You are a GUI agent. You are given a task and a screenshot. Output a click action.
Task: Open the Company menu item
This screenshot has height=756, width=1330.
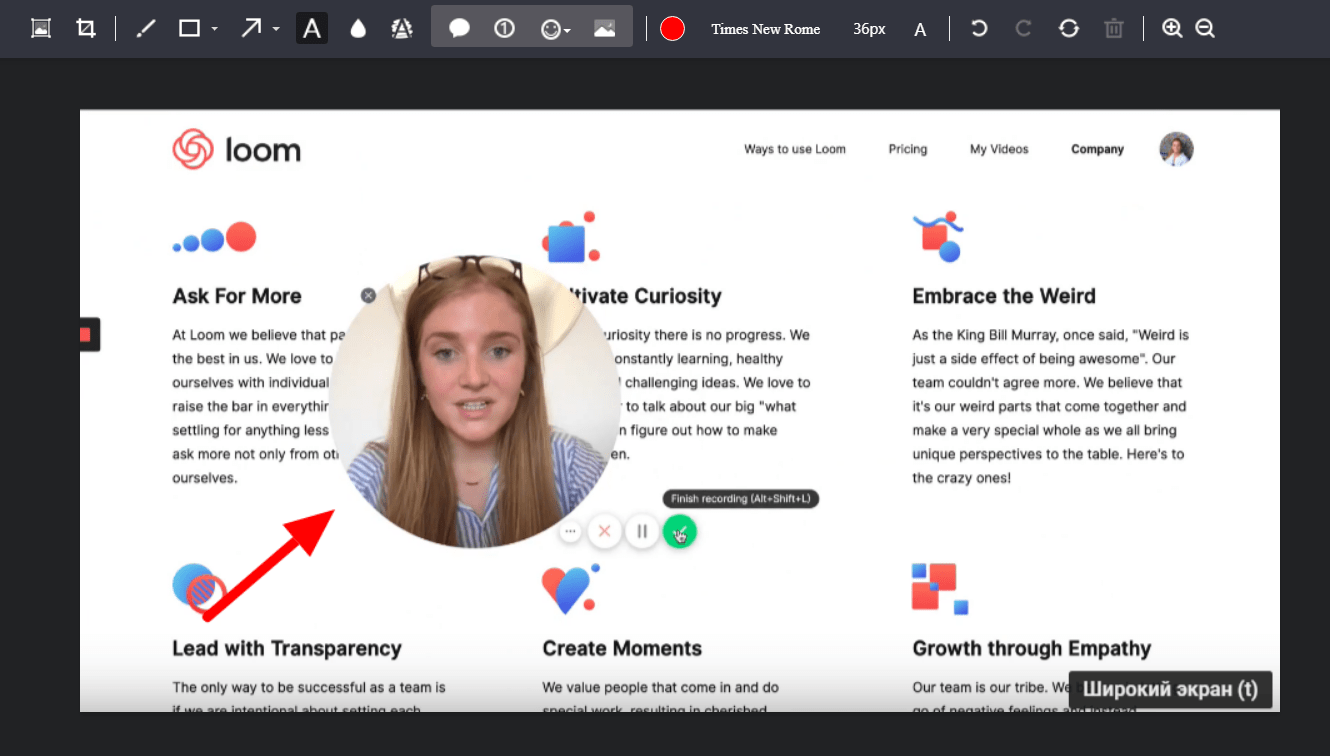pos(1097,149)
